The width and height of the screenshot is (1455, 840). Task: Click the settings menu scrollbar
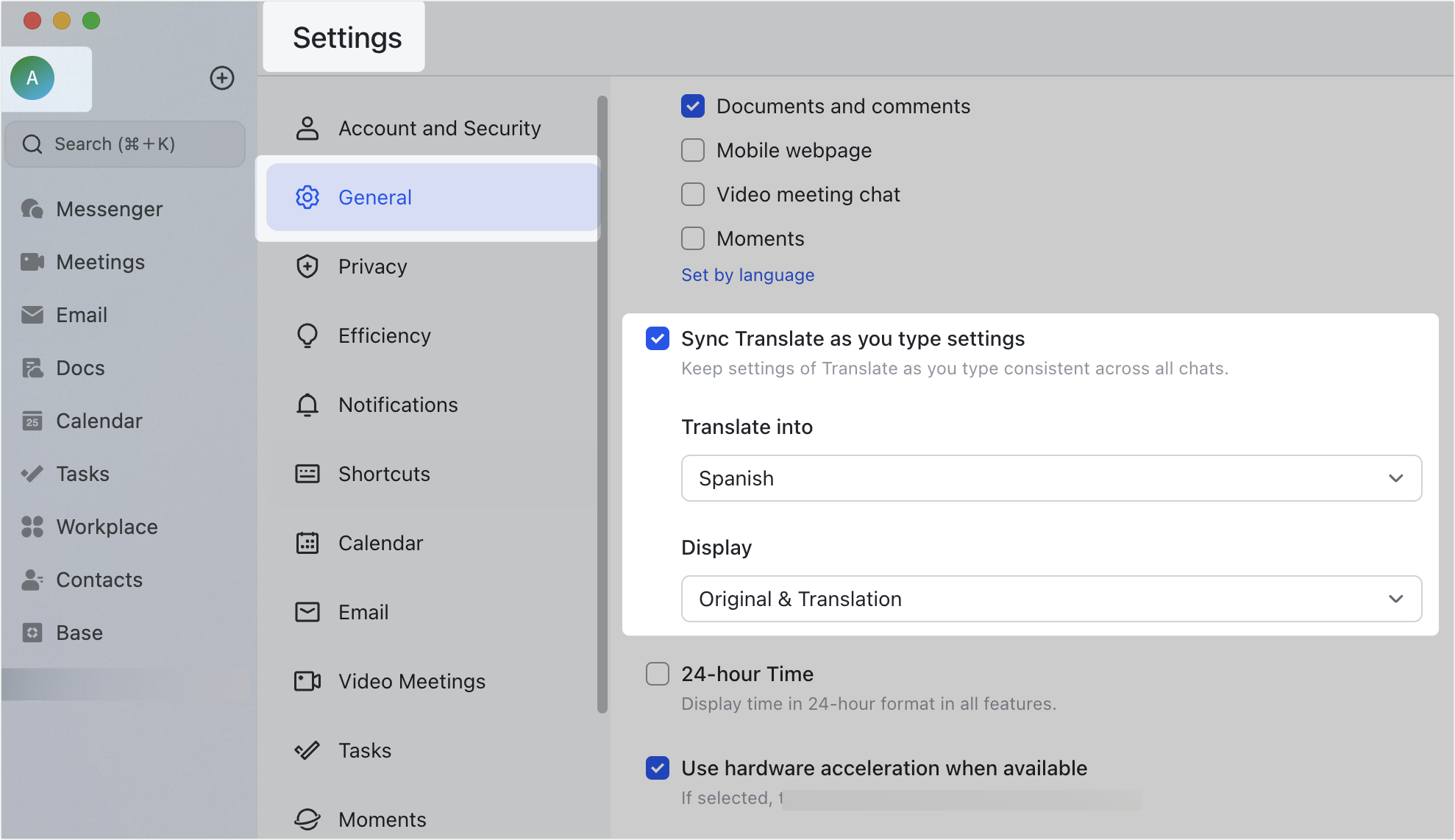602,405
